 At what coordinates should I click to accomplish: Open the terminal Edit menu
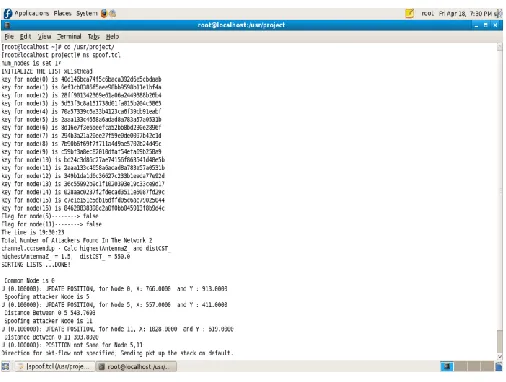coord(25,37)
